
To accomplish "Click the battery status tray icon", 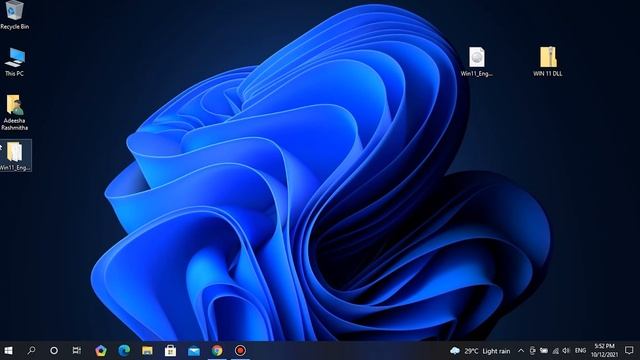I will pos(544,351).
